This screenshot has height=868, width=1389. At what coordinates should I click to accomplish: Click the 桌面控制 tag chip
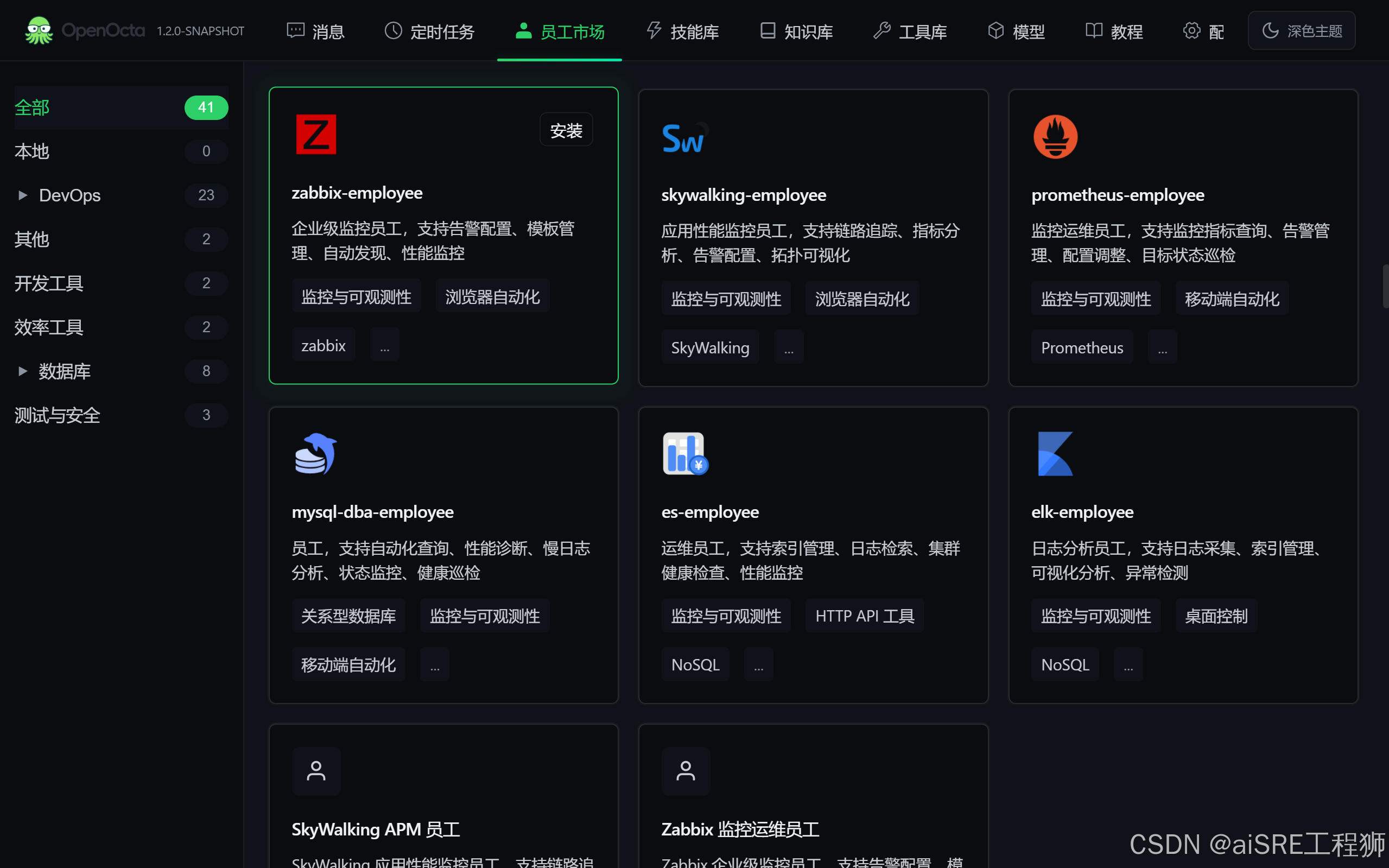[1216, 616]
